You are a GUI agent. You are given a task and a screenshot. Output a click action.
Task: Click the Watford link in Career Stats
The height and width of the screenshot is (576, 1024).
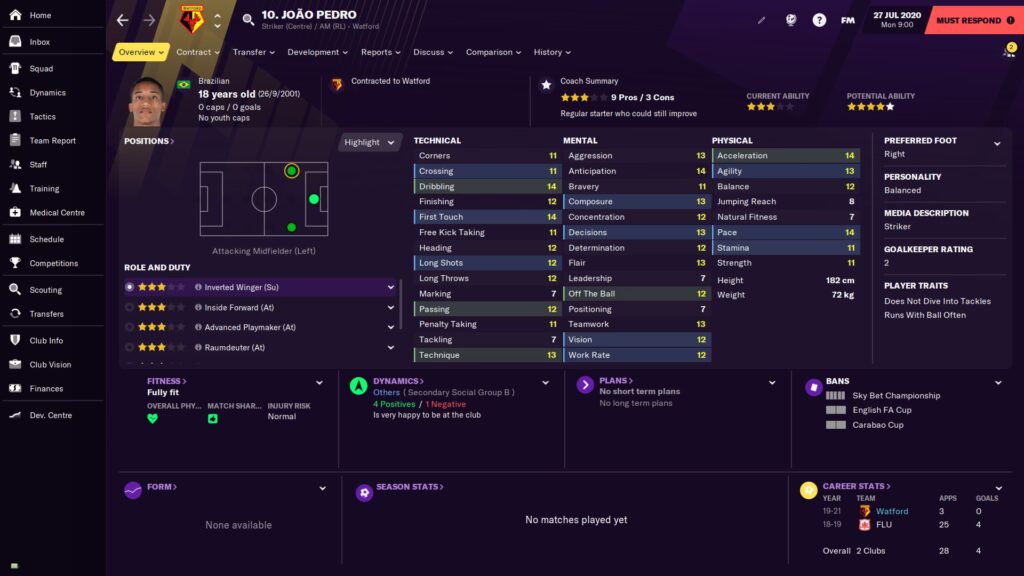(x=891, y=511)
